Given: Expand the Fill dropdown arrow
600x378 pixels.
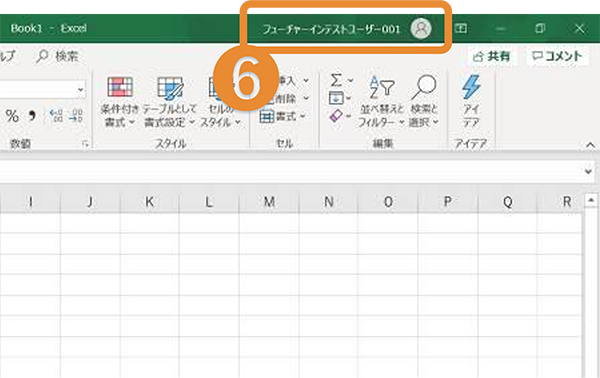Looking at the screenshot, I should pyautogui.click(x=348, y=98).
